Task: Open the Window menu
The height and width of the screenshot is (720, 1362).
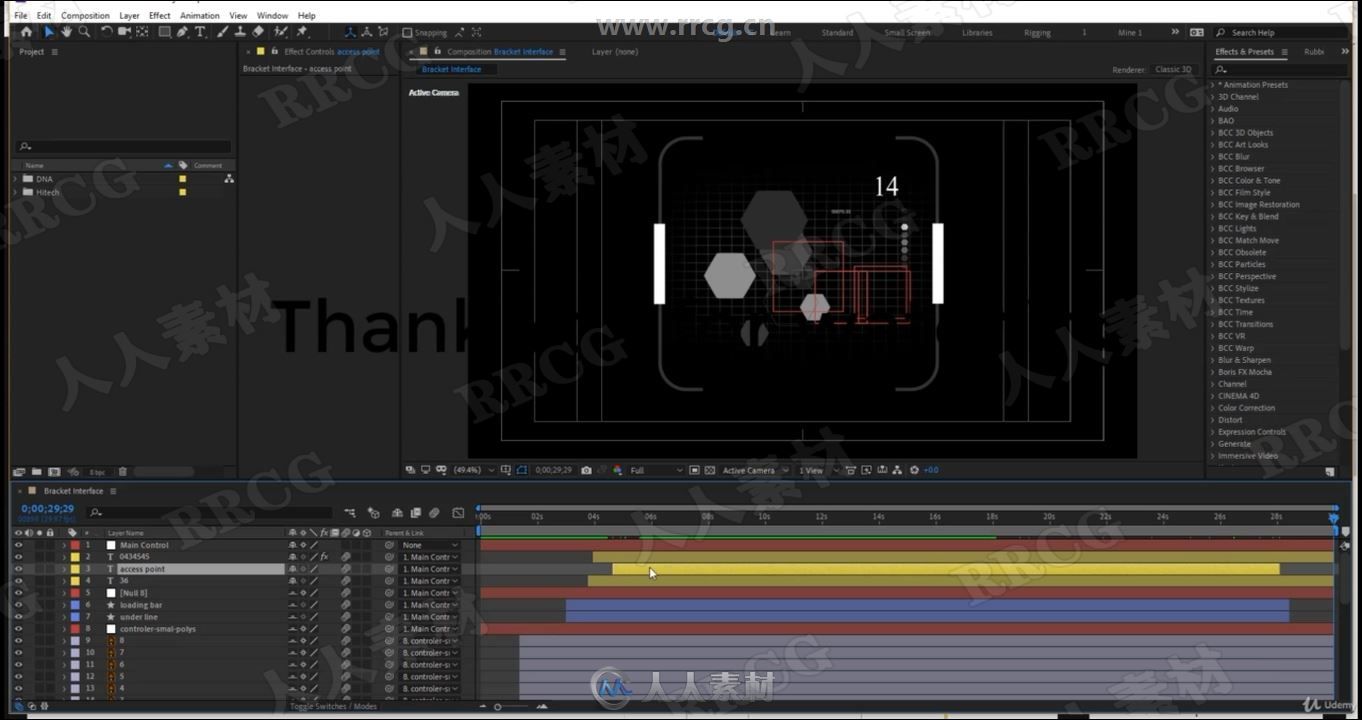Action: [x=272, y=16]
